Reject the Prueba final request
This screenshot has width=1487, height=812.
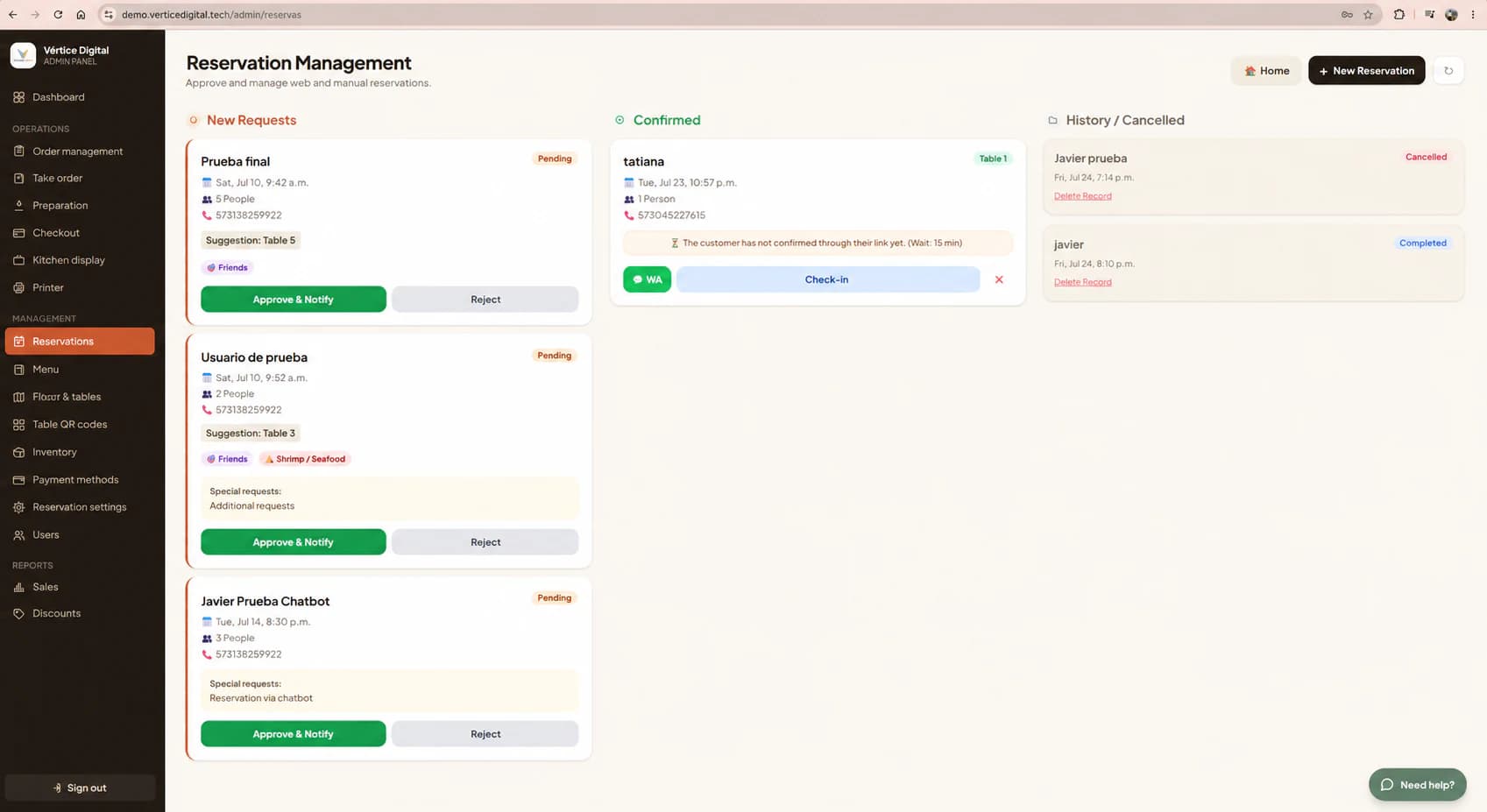(x=485, y=300)
